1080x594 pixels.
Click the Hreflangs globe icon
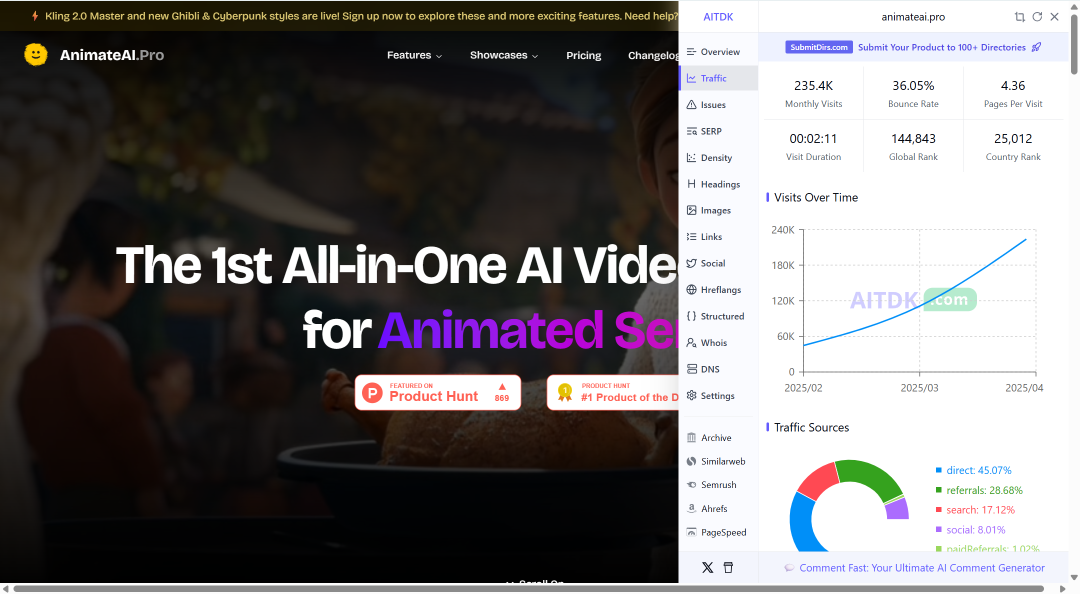click(x=692, y=289)
